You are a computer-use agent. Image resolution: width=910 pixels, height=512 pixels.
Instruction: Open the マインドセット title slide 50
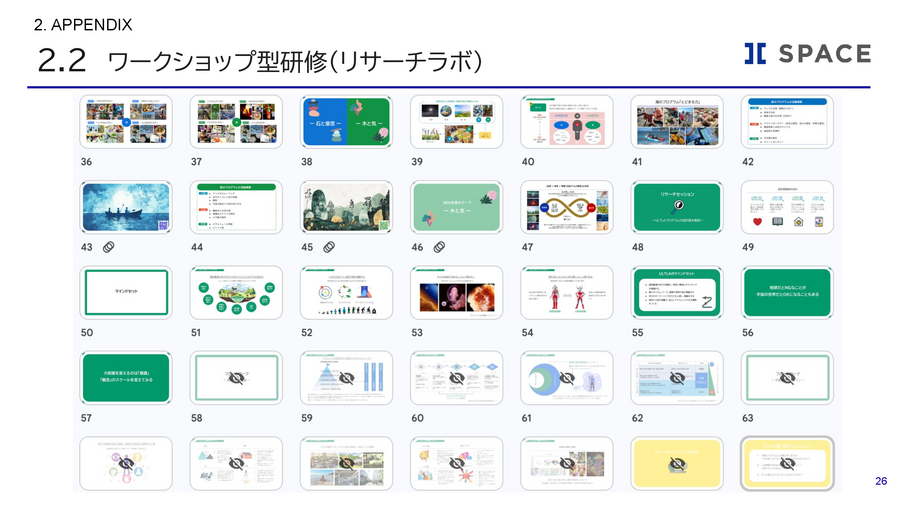tap(127, 292)
